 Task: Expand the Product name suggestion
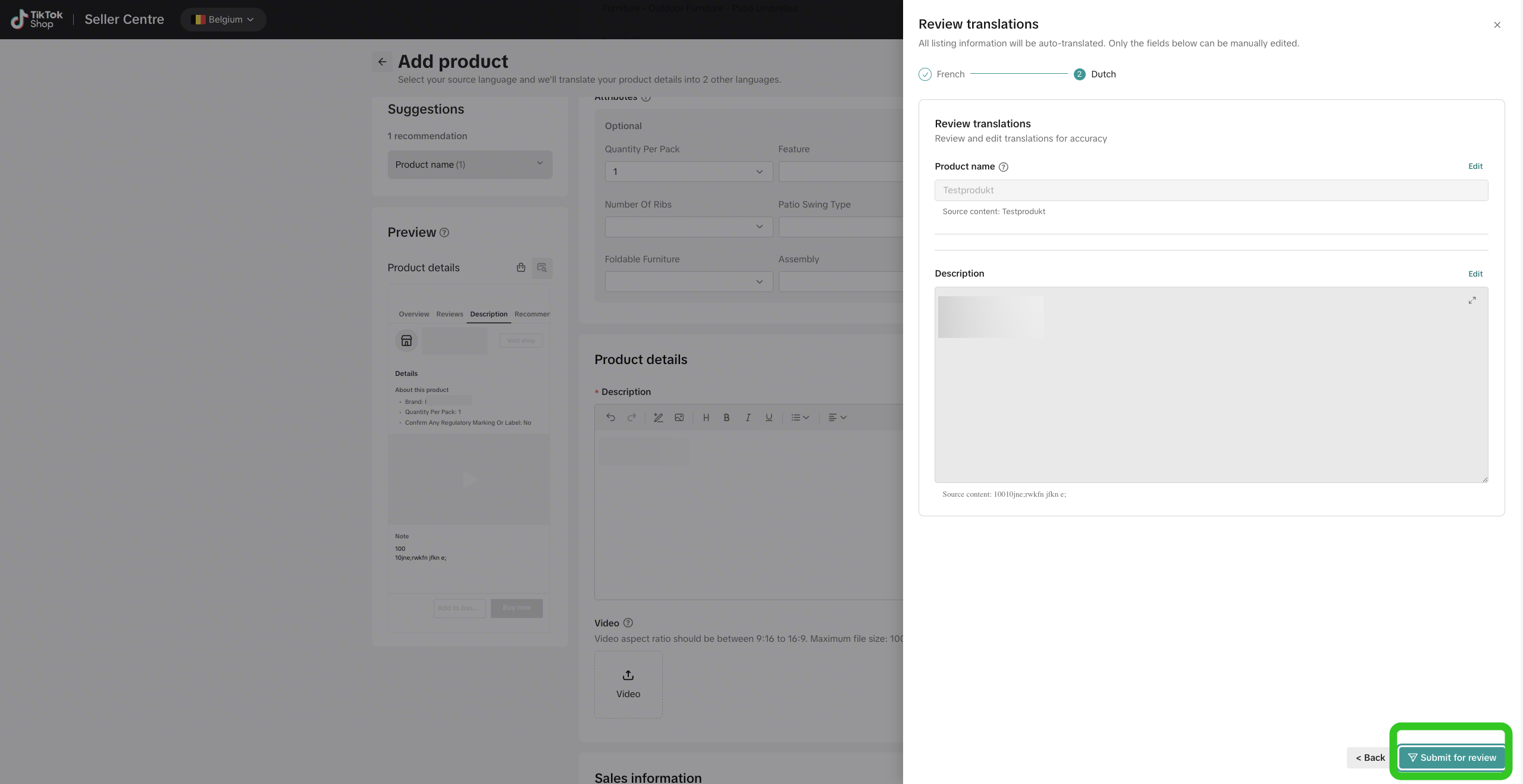click(x=470, y=165)
